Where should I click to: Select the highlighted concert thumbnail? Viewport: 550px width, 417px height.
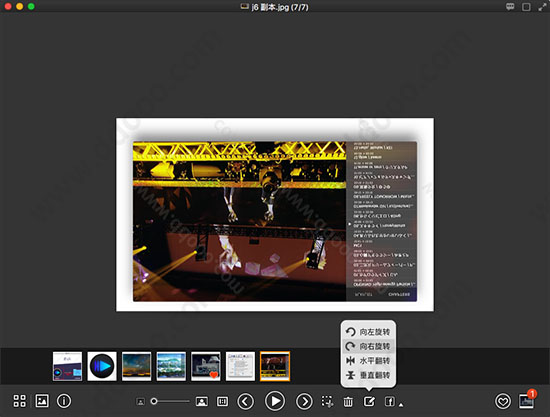(x=275, y=366)
